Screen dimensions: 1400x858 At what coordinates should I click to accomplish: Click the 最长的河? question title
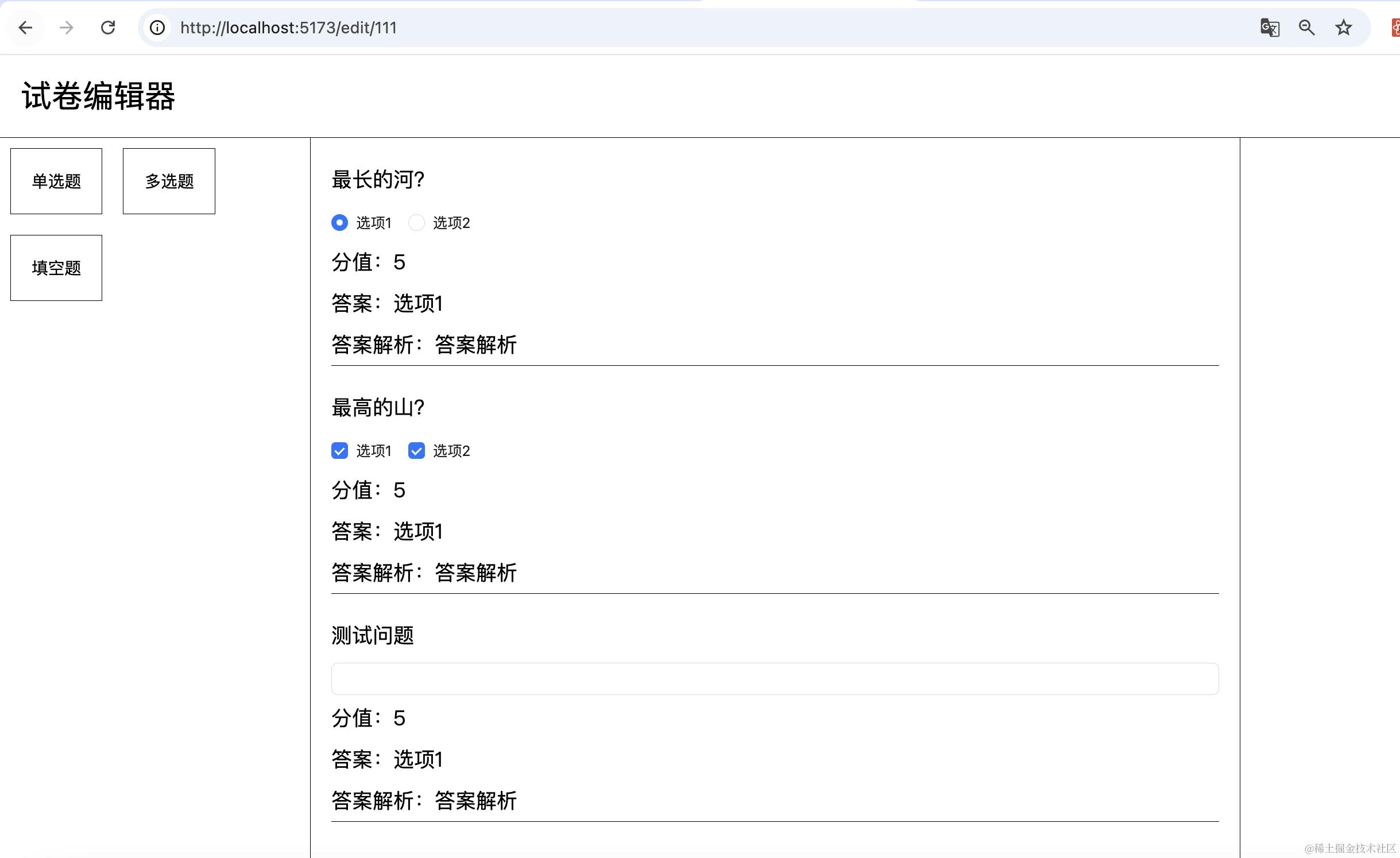tap(378, 180)
